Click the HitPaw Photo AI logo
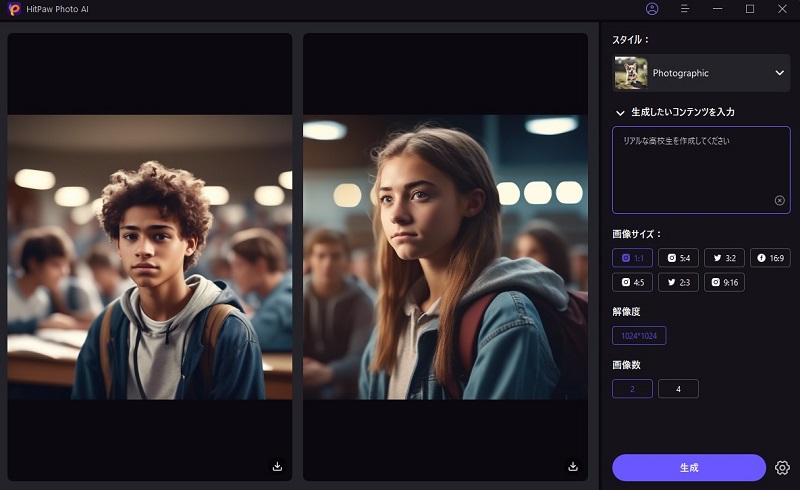The image size is (800, 490). [x=14, y=9]
